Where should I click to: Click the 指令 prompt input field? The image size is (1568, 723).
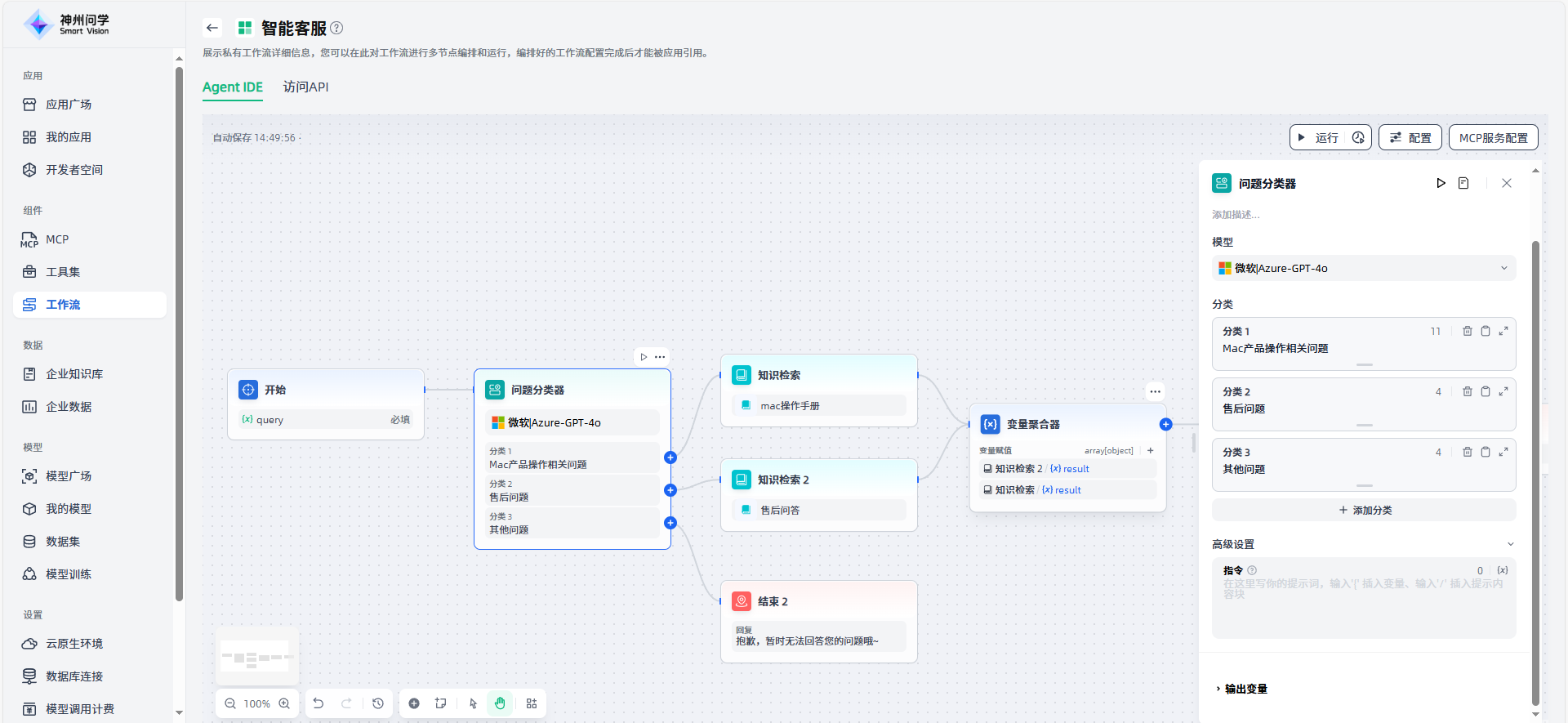[1363, 605]
